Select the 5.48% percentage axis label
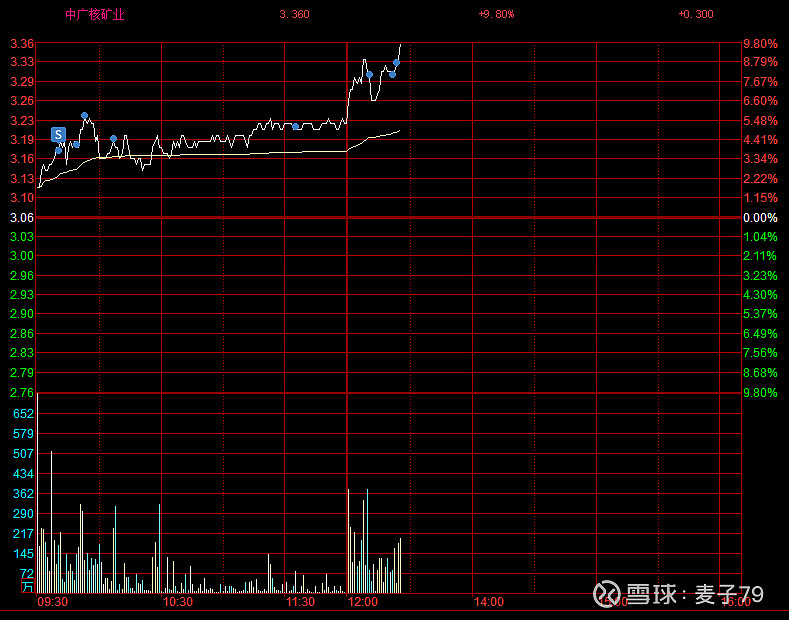This screenshot has width=789, height=620. click(x=760, y=120)
